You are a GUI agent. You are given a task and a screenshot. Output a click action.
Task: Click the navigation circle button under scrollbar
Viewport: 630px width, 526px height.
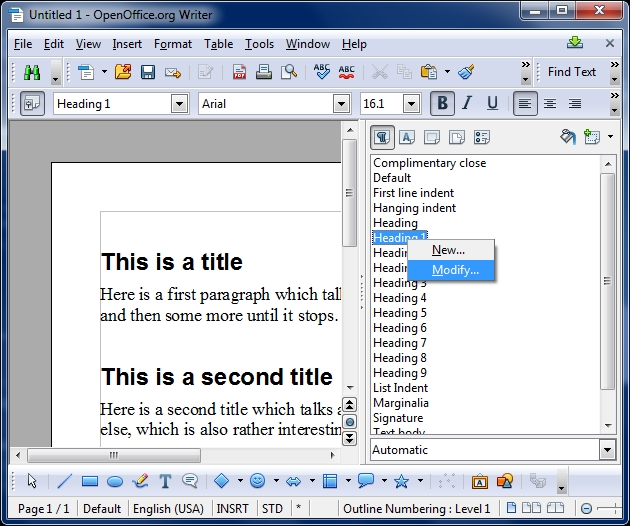coord(350,422)
